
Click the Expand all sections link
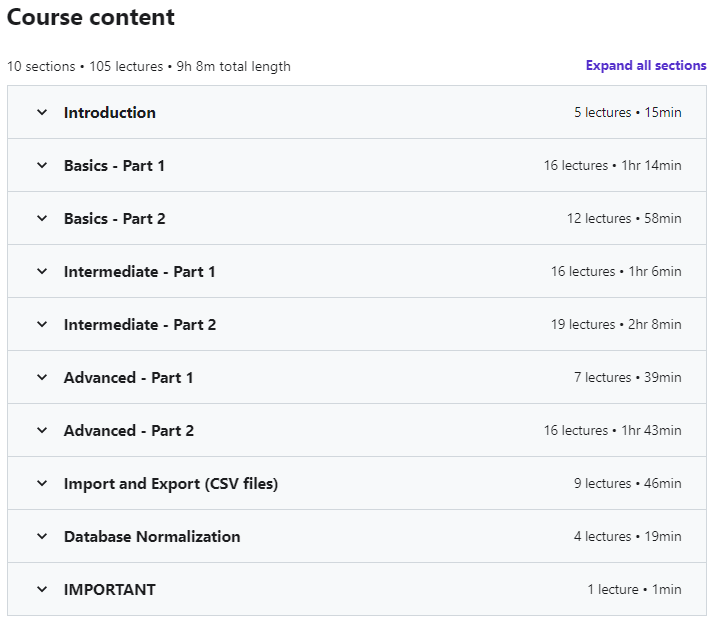(x=646, y=66)
